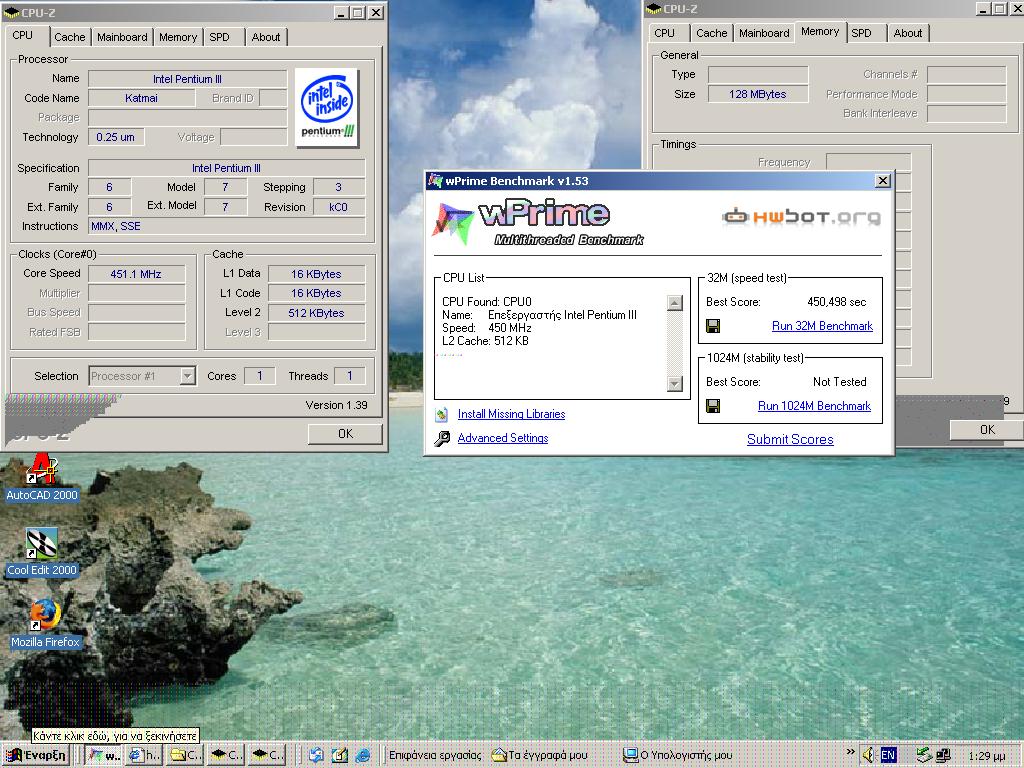
Task: Click the Technology 0.25 um field
Action: tap(116, 137)
